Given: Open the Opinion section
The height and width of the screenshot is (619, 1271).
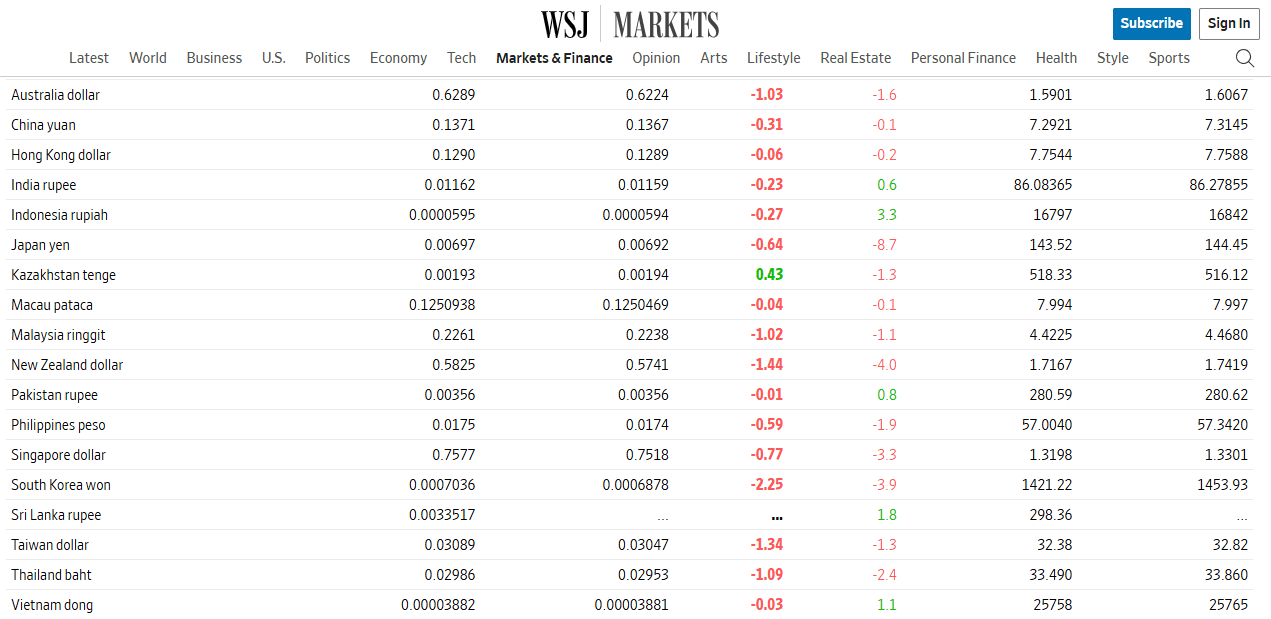Looking at the screenshot, I should point(656,58).
